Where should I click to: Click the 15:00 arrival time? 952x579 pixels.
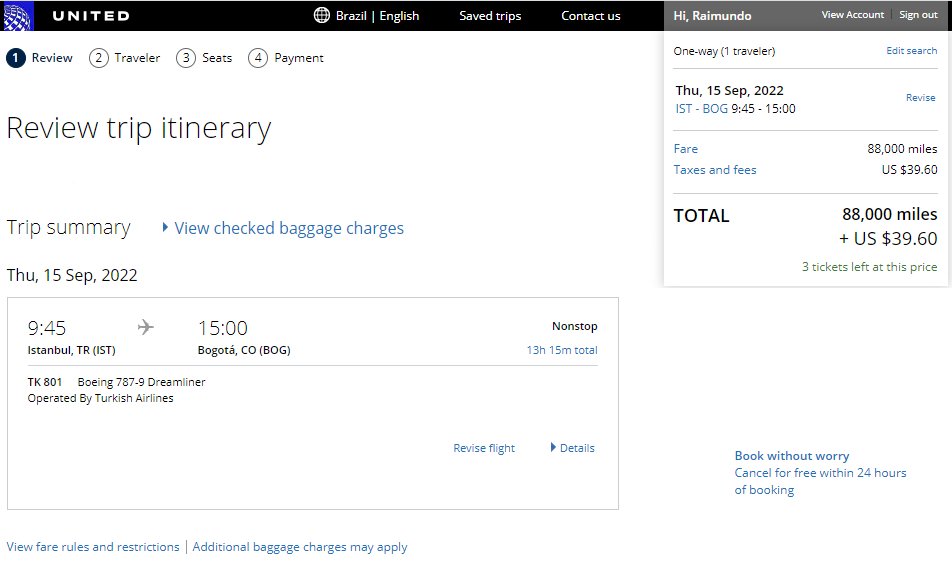coord(223,328)
